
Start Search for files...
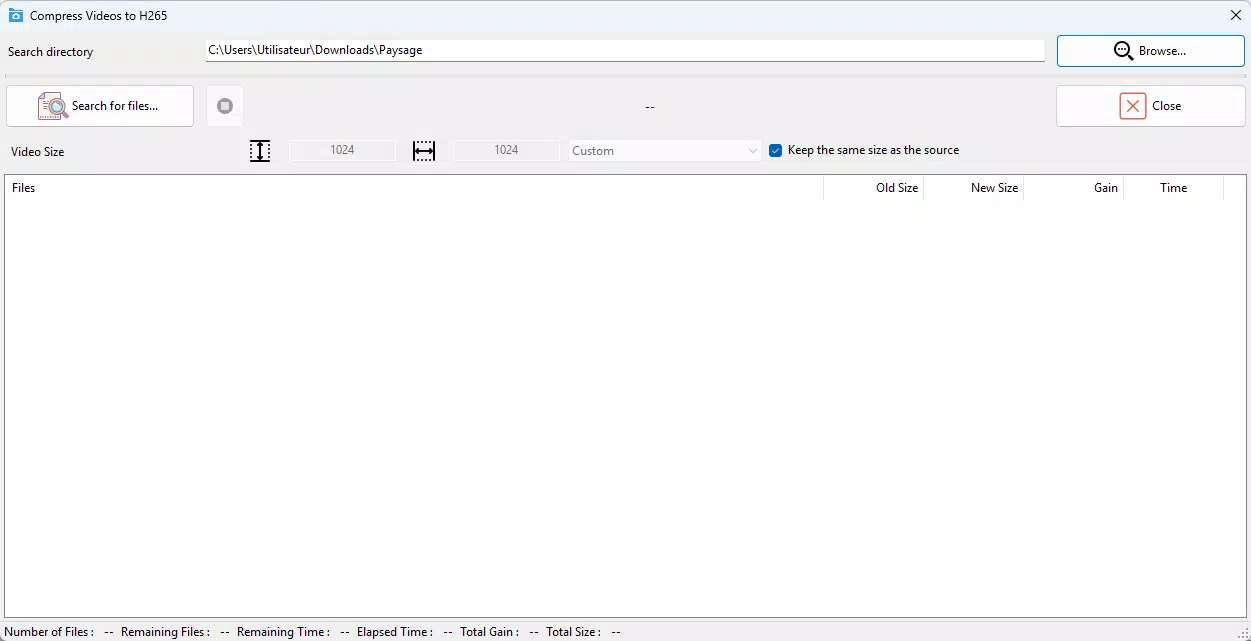(x=100, y=106)
